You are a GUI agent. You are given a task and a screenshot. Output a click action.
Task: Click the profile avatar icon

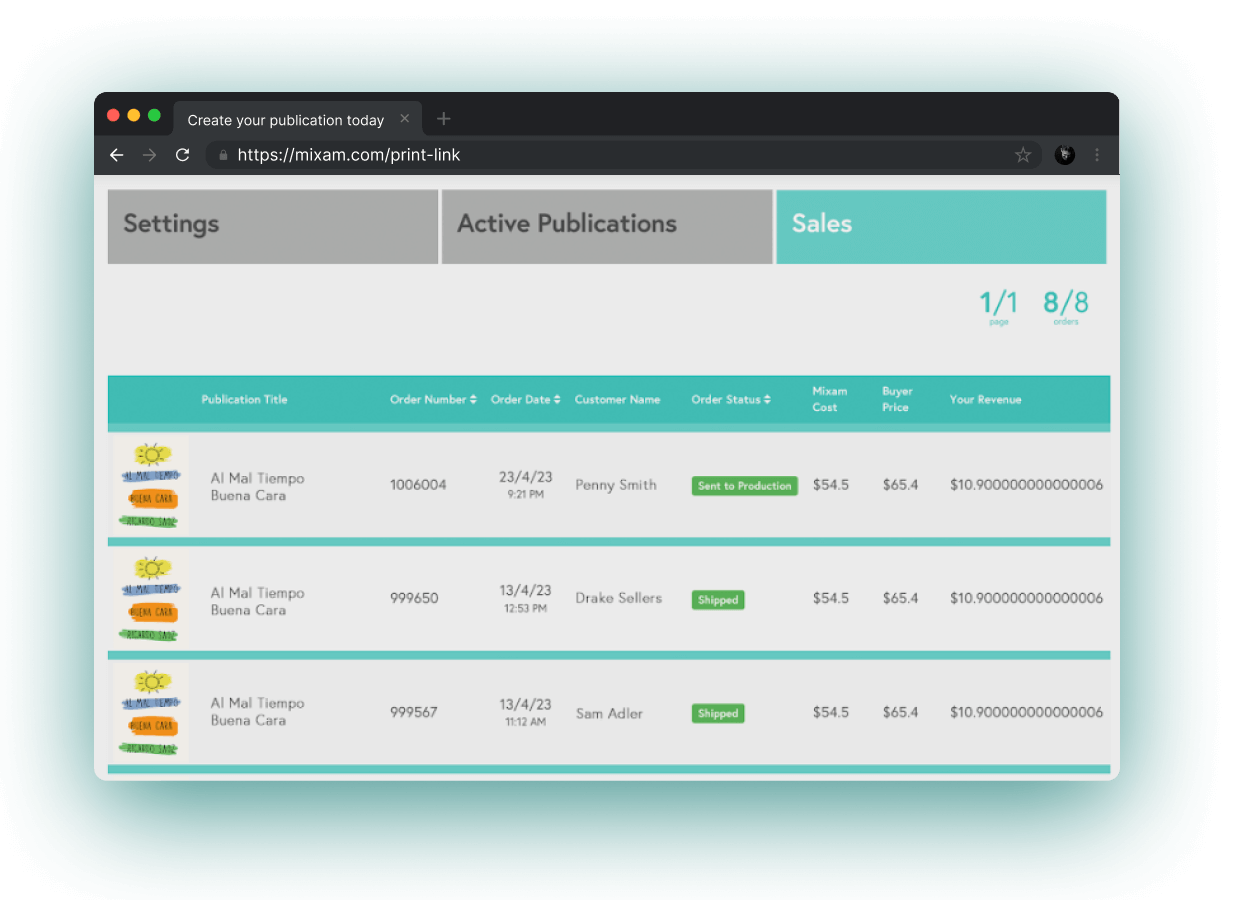coord(1064,155)
